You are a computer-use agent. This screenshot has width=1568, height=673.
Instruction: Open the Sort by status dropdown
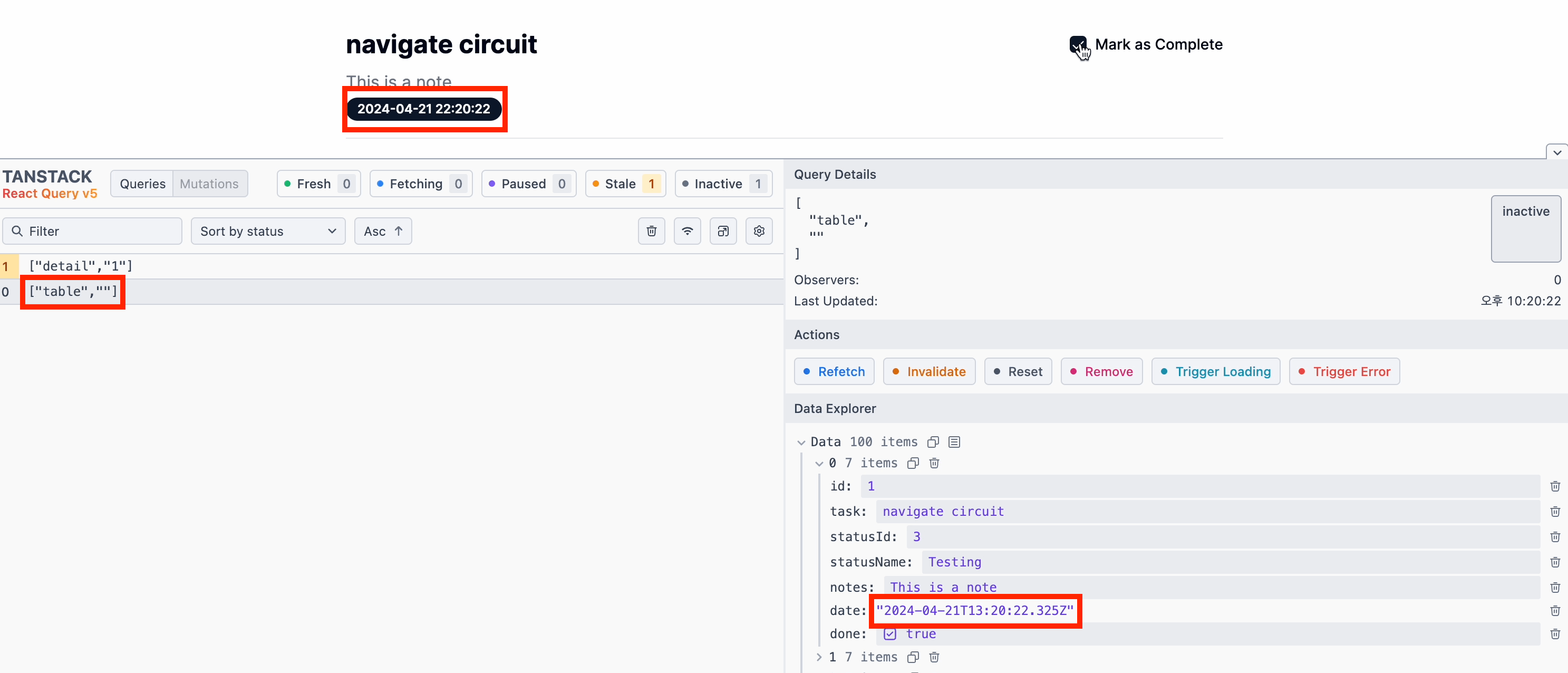pos(268,232)
